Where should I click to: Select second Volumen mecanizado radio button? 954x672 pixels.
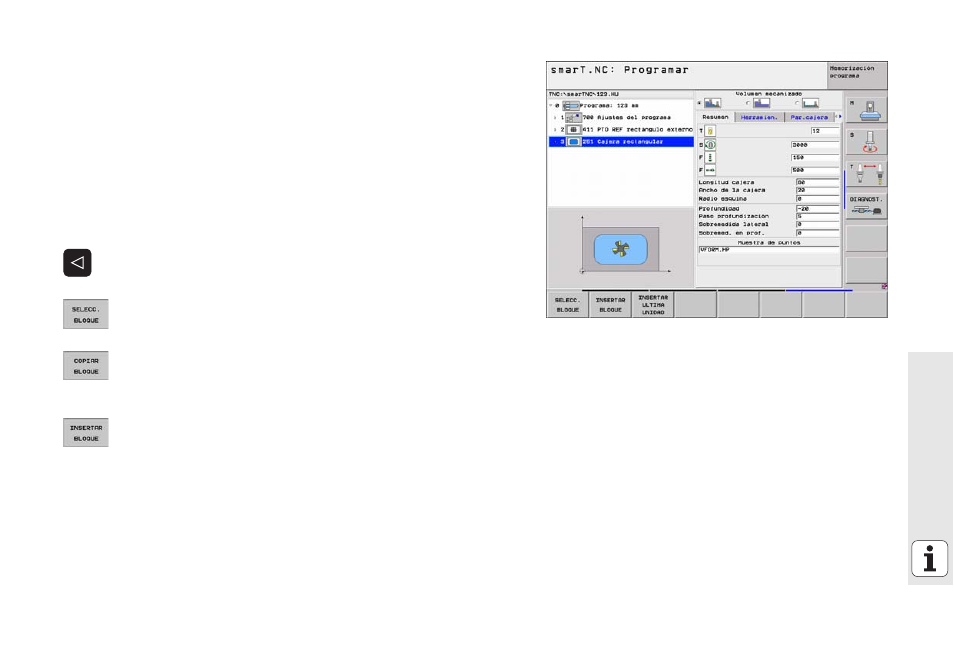point(748,103)
